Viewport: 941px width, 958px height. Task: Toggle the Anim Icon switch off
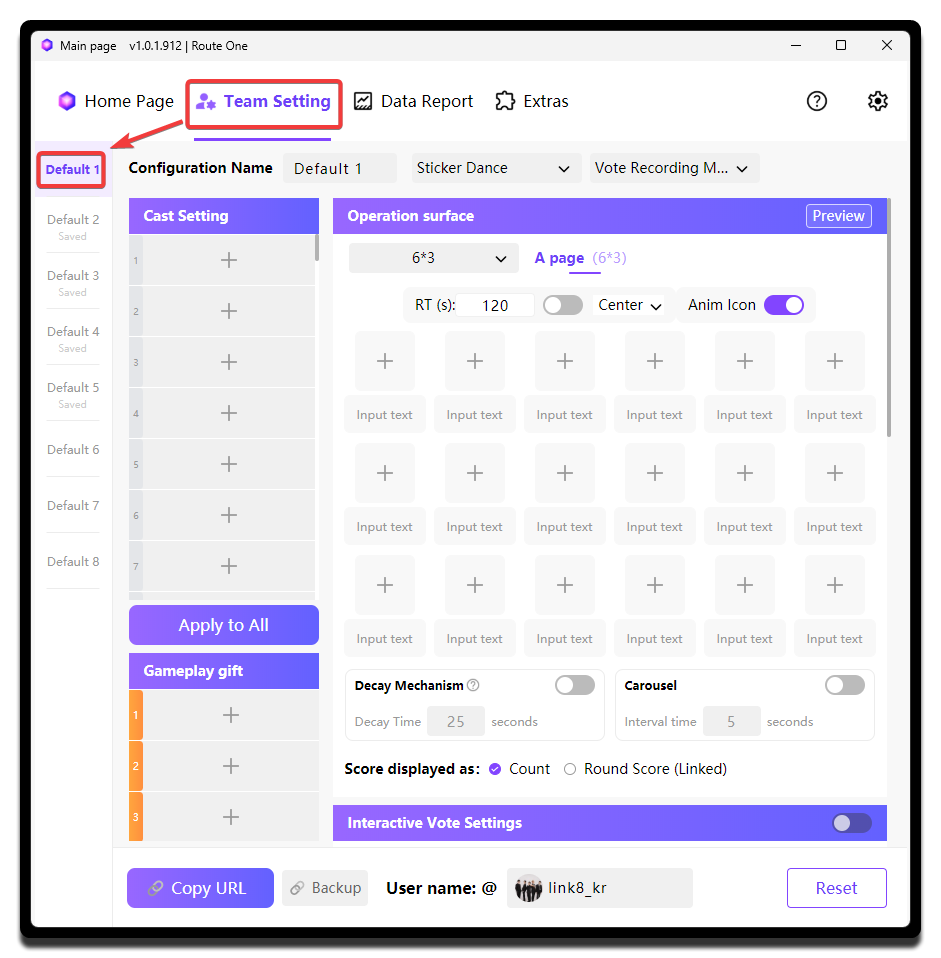click(784, 305)
